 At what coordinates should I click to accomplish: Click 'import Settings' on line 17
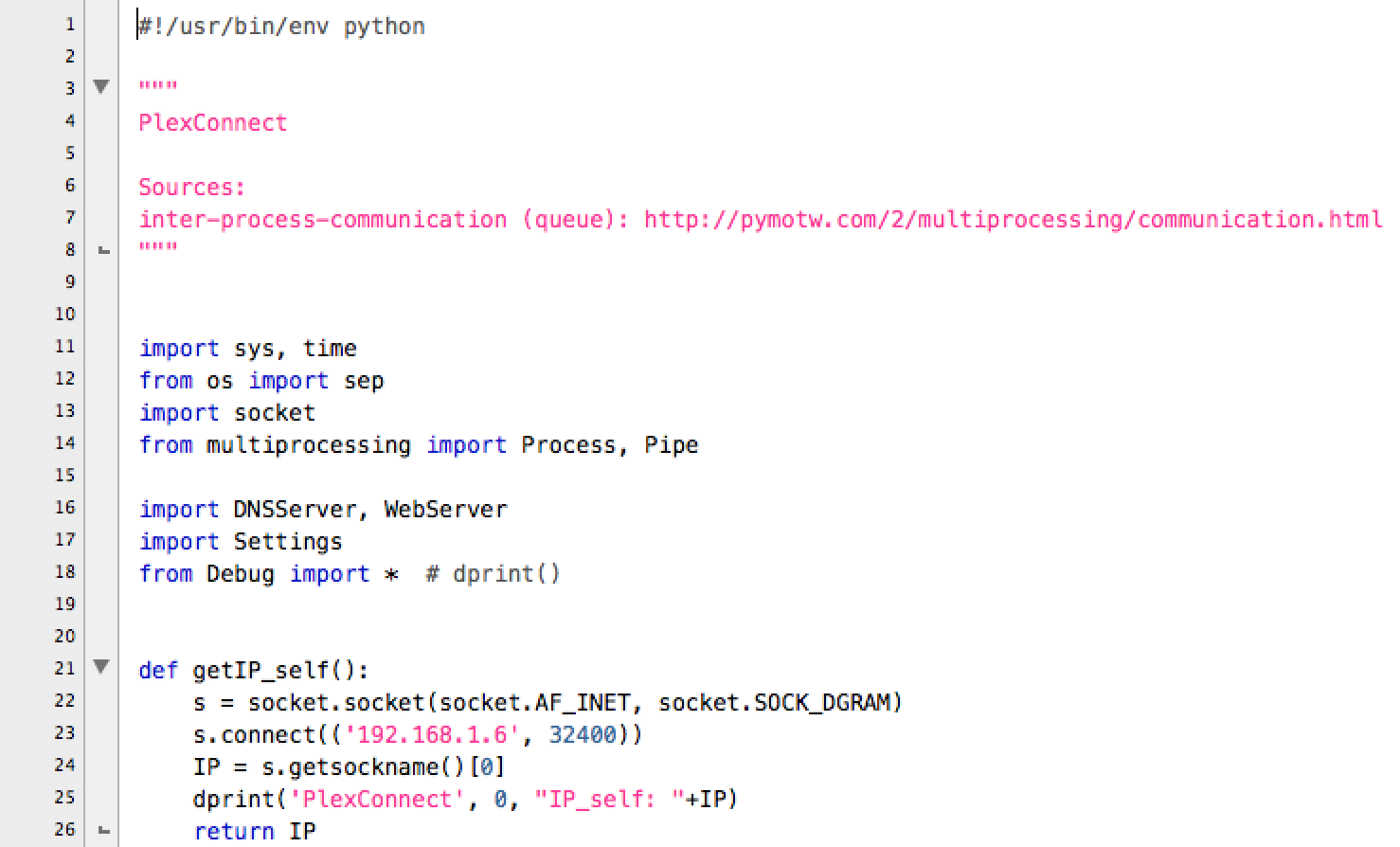[x=241, y=542]
